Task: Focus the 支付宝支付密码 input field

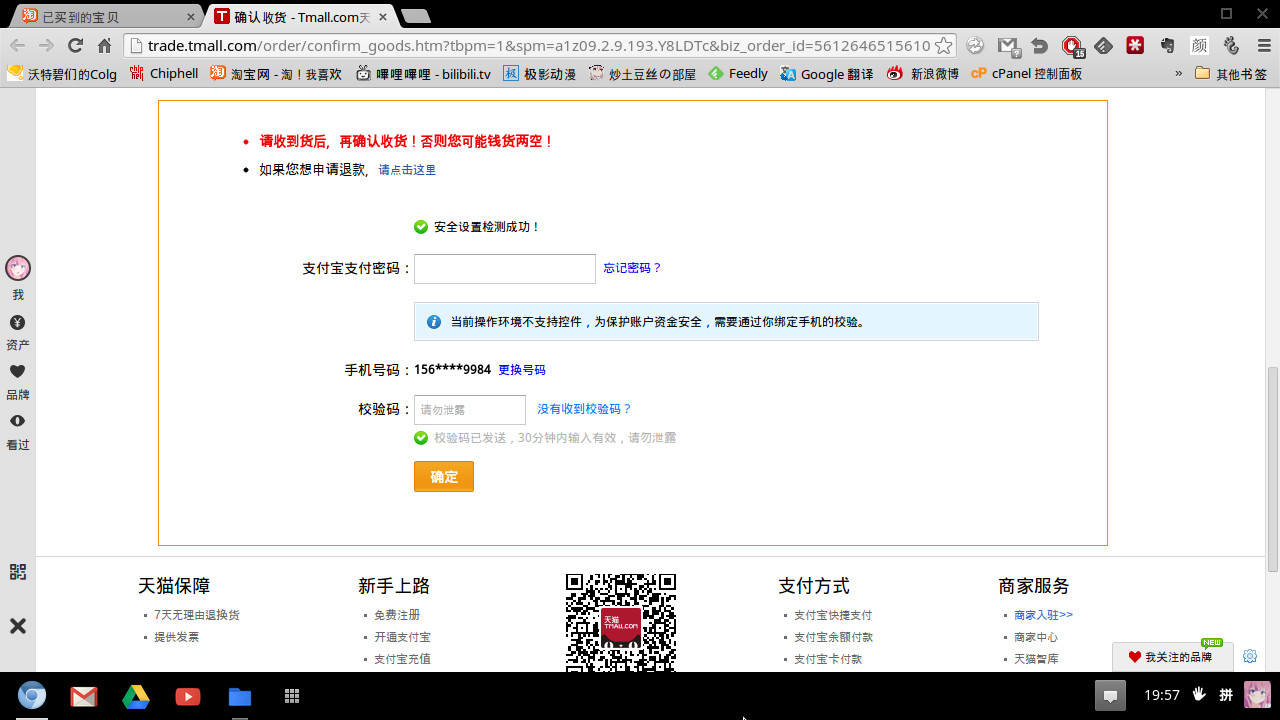Action: point(504,269)
